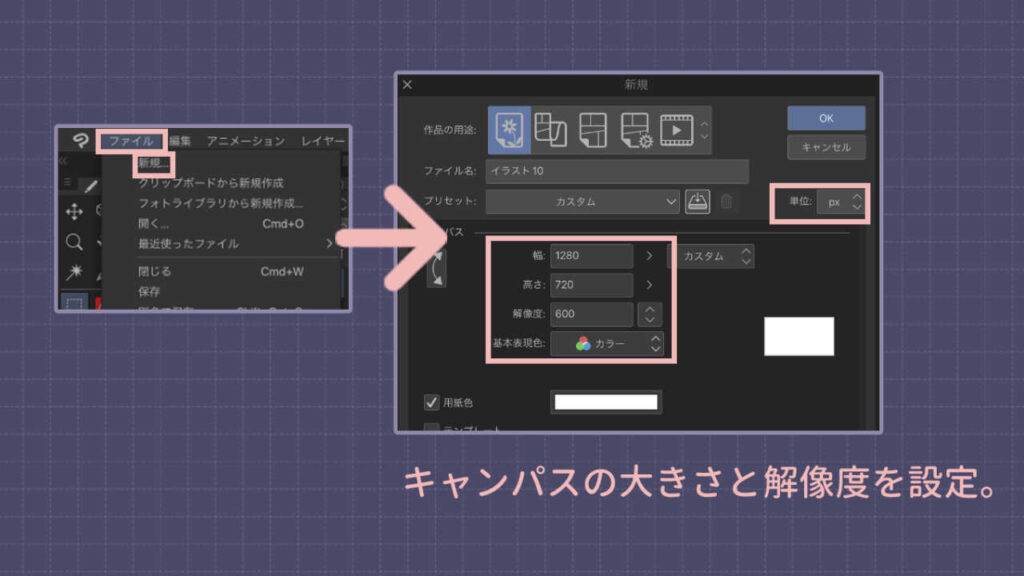Click the 幅 field showing 1280
Screen dimensions: 1024x576
(x=592, y=256)
